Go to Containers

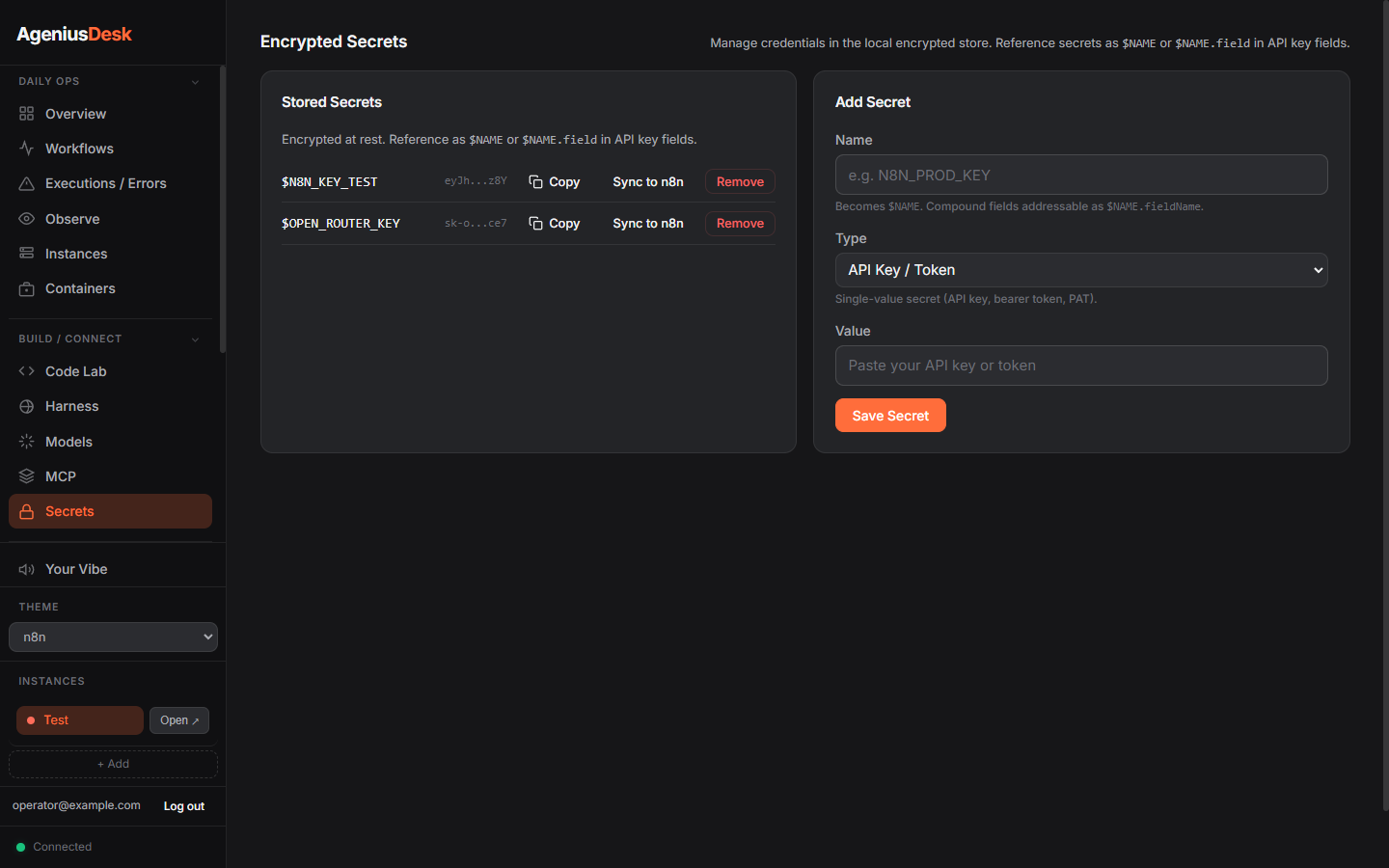pyautogui.click(x=110, y=288)
